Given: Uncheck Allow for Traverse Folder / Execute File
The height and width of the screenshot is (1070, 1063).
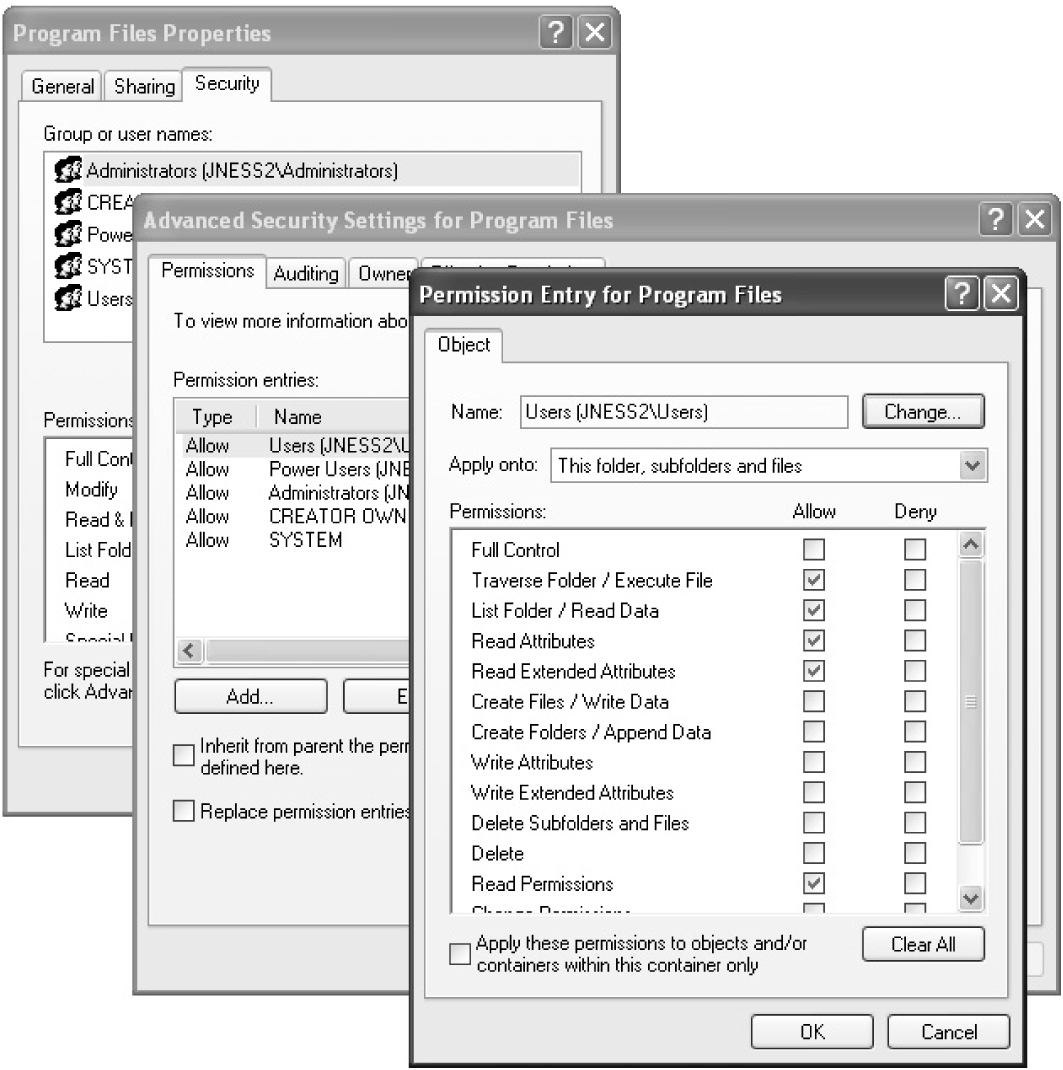Looking at the screenshot, I should coord(813,580).
